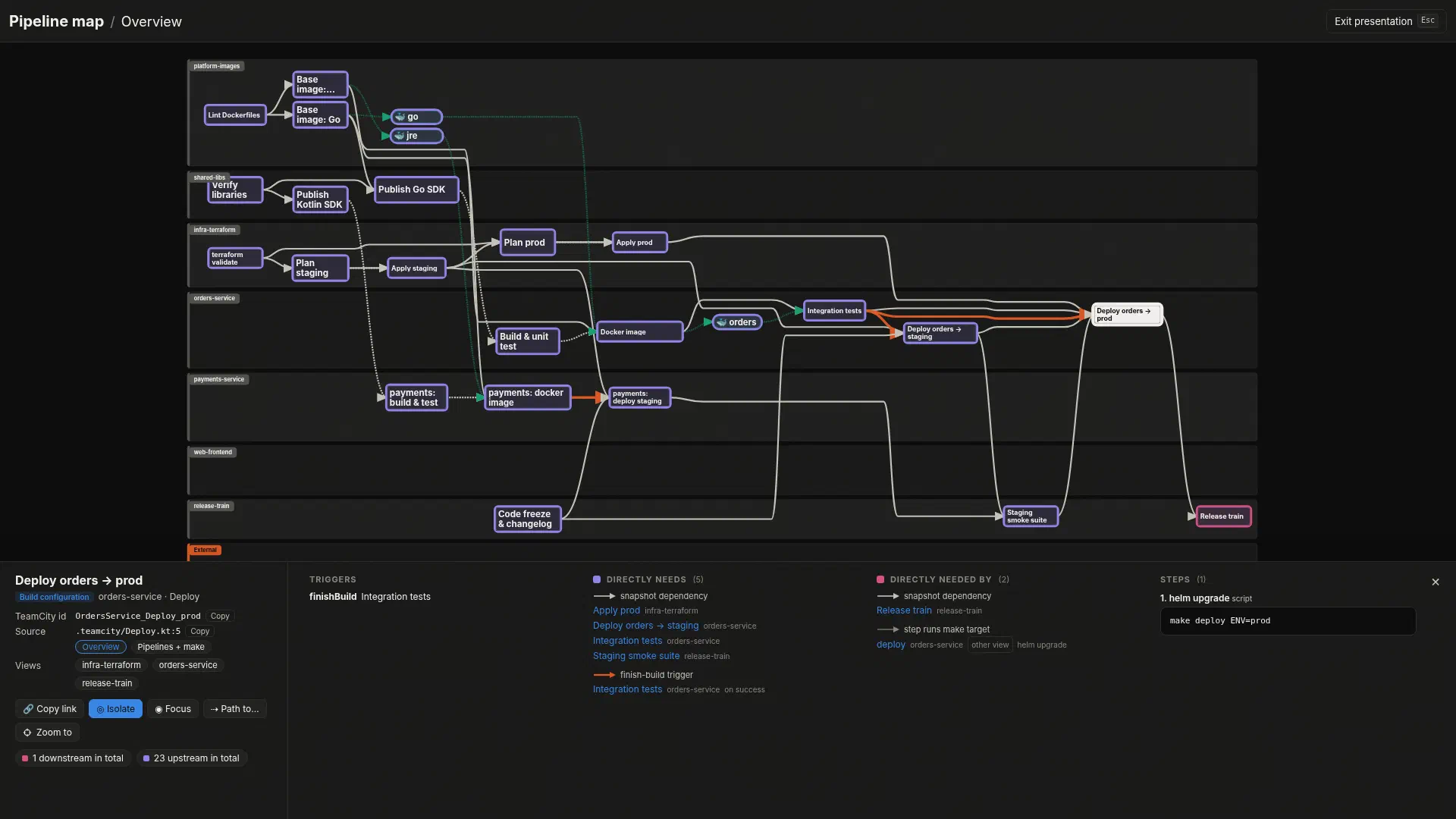Follow the Release train link
Viewport: 1456px width, 819px height.
[x=904, y=610]
